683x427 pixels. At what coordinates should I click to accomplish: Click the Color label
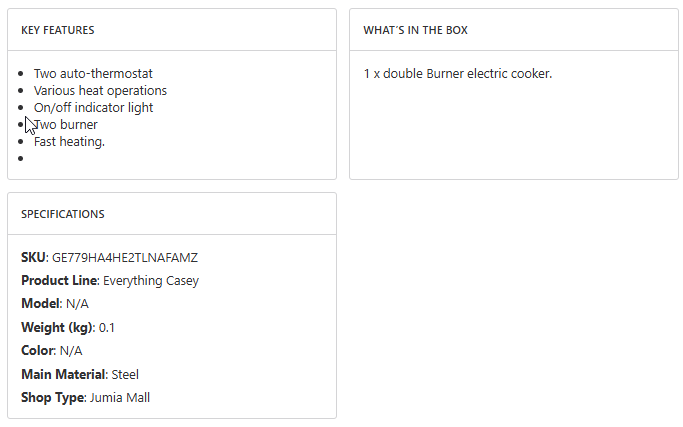tap(37, 350)
